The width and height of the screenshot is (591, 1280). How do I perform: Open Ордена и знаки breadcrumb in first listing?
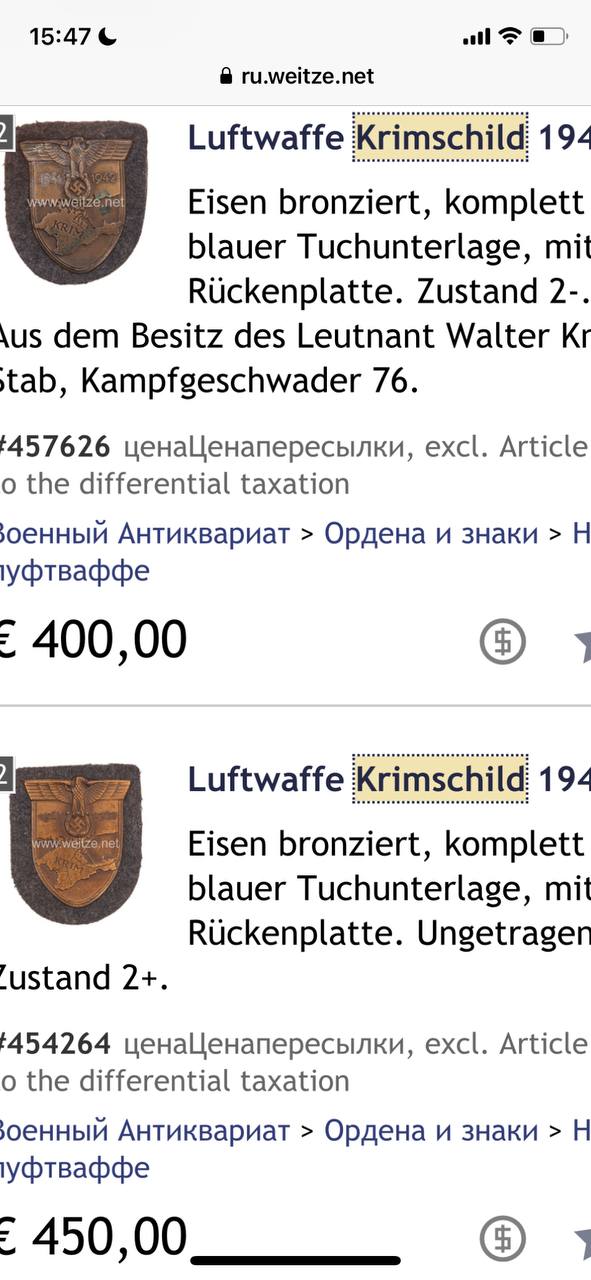[431, 533]
